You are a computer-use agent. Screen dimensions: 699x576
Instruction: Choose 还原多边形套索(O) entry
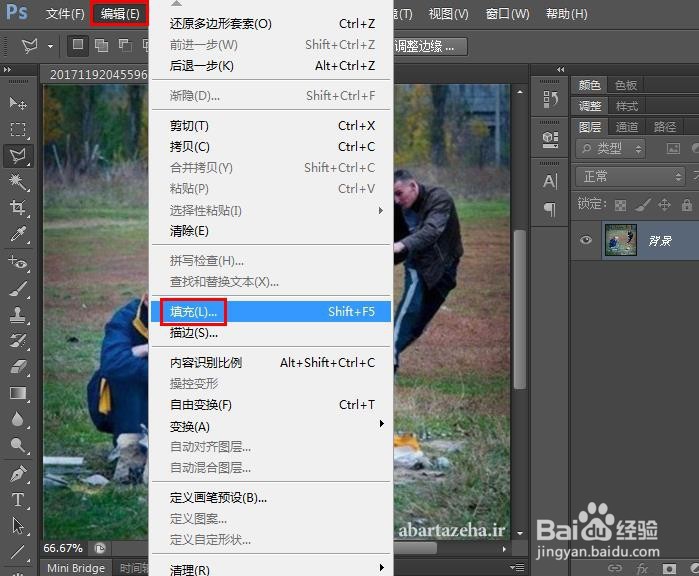(271, 24)
